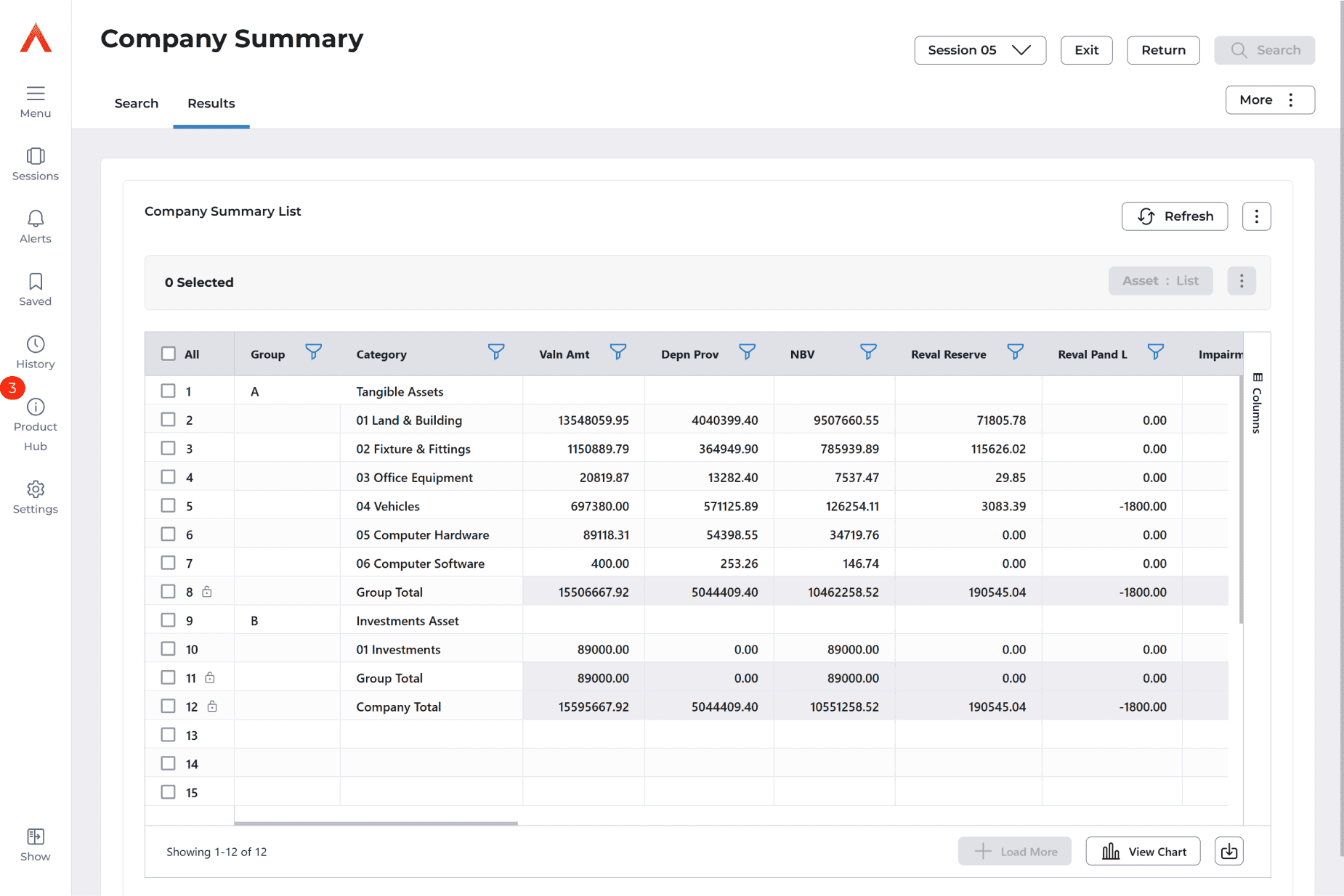Click the download export icon
This screenshot has width=1344, height=896.
[x=1228, y=851]
